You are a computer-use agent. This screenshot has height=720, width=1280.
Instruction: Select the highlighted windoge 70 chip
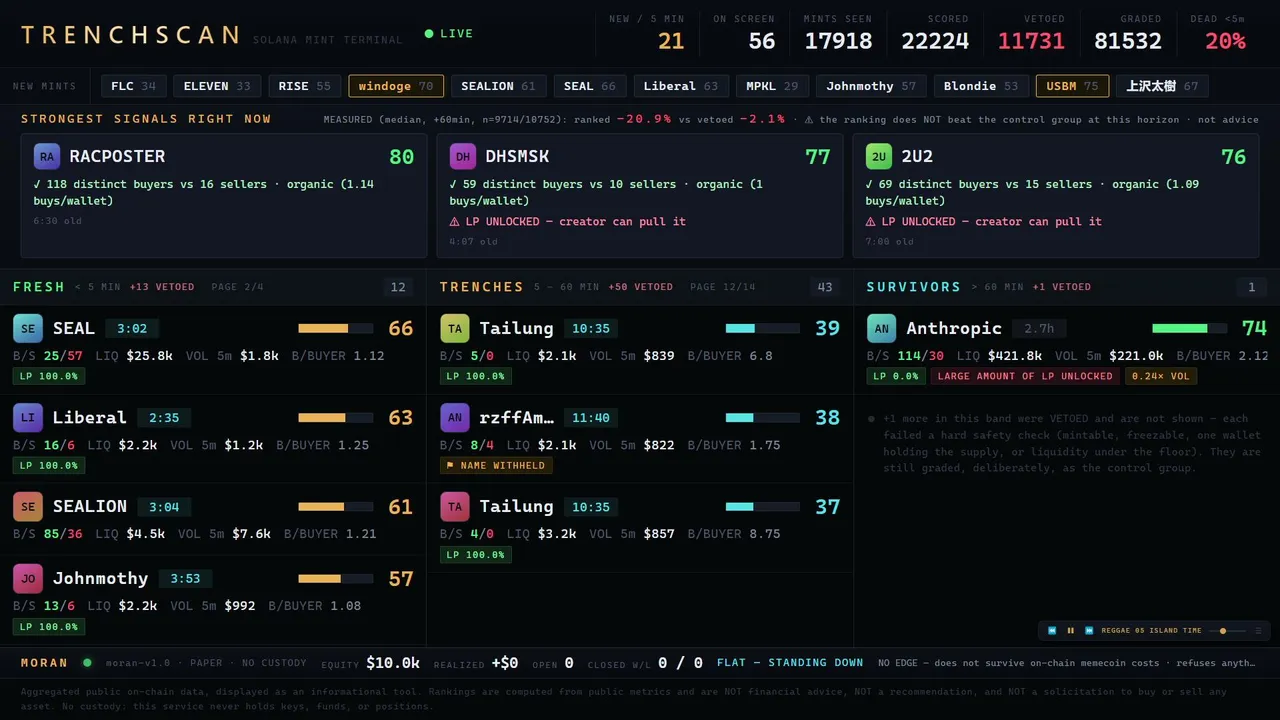click(396, 86)
